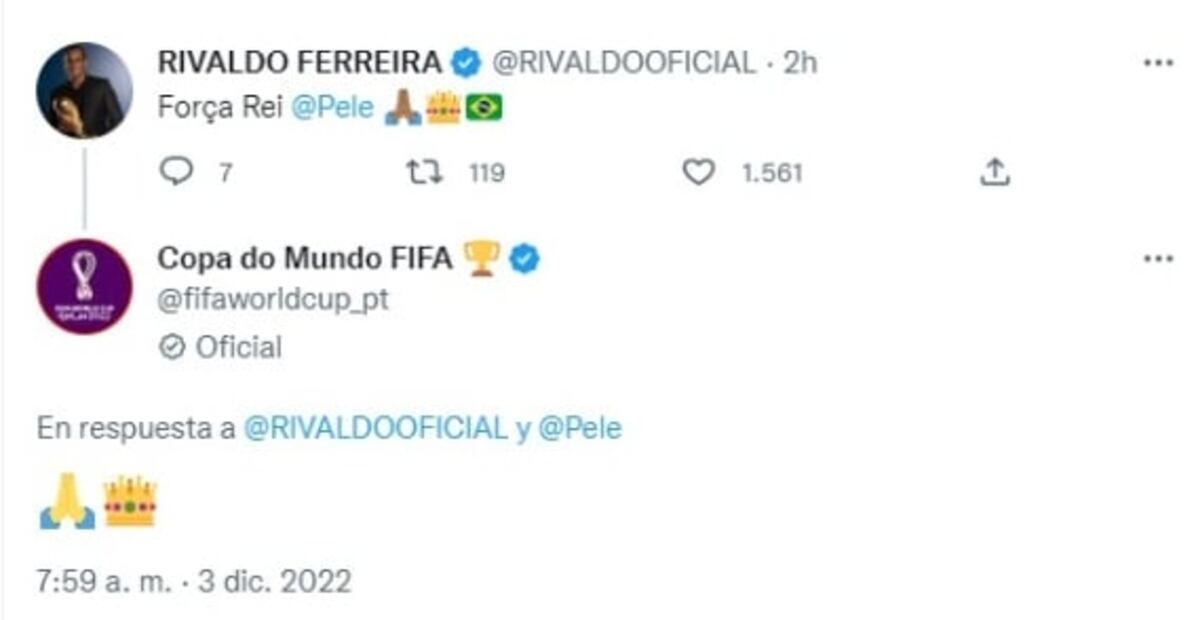This screenshot has width=1196, height=620.
Task: Click the share icon on Rivaldo's tweet
Action: 994,173
